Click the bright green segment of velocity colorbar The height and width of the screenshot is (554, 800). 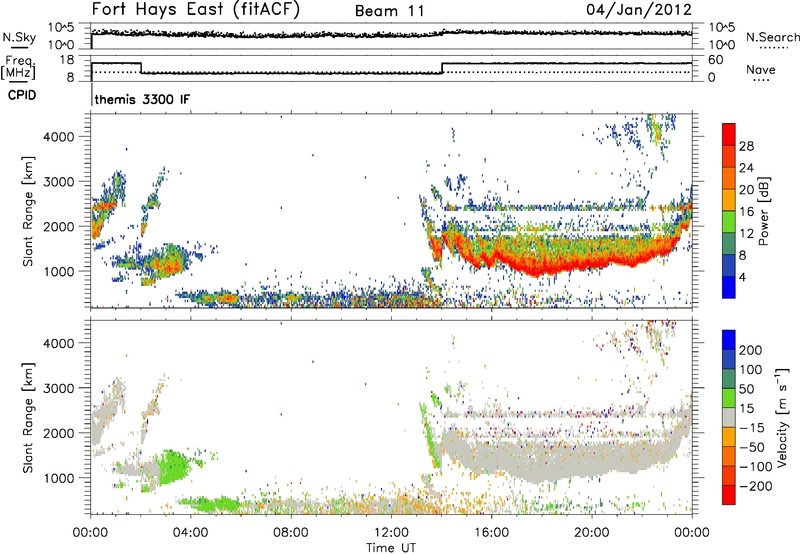click(x=729, y=399)
